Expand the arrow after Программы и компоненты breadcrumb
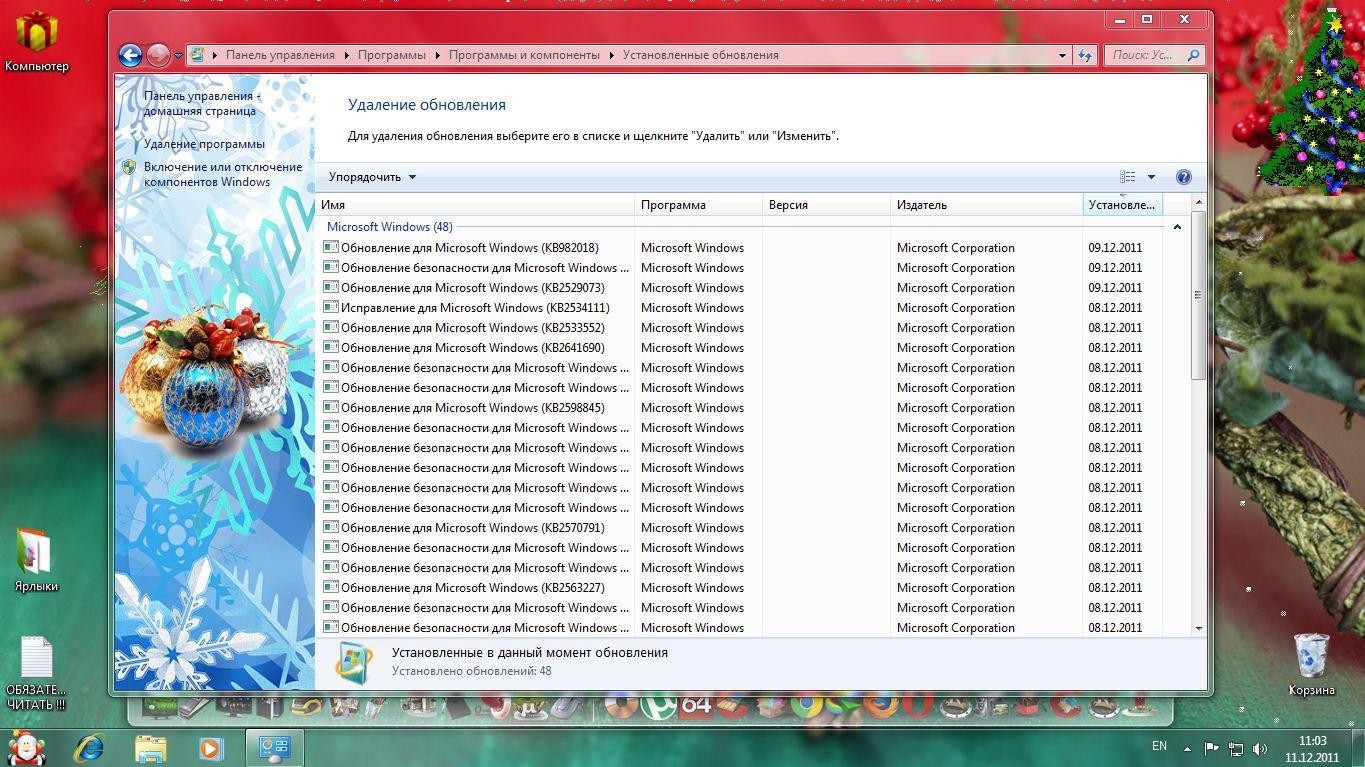Screen dimensions: 1365x767 (x=611, y=55)
